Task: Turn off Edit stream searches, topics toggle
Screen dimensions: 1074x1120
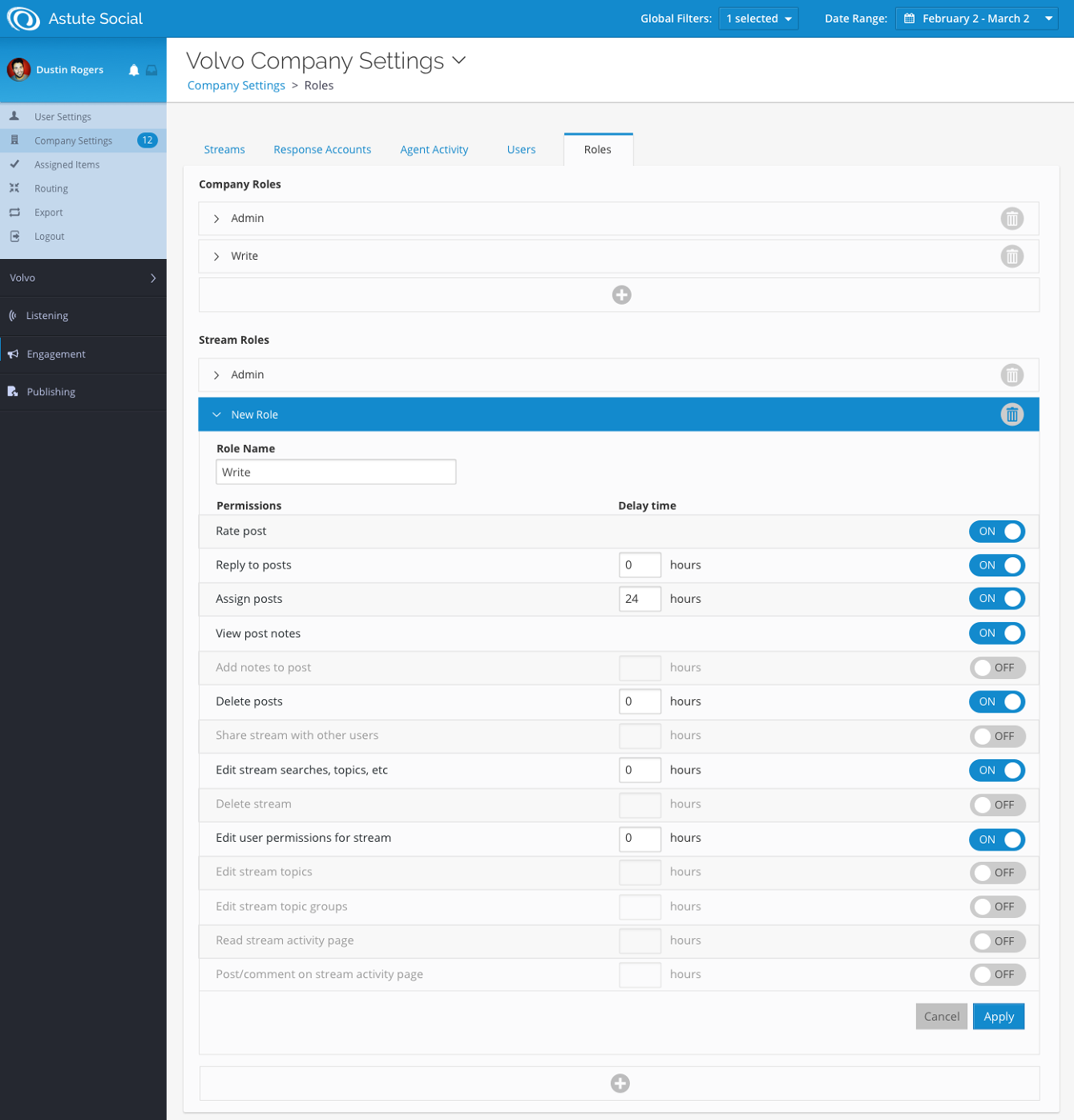Action: (x=997, y=770)
